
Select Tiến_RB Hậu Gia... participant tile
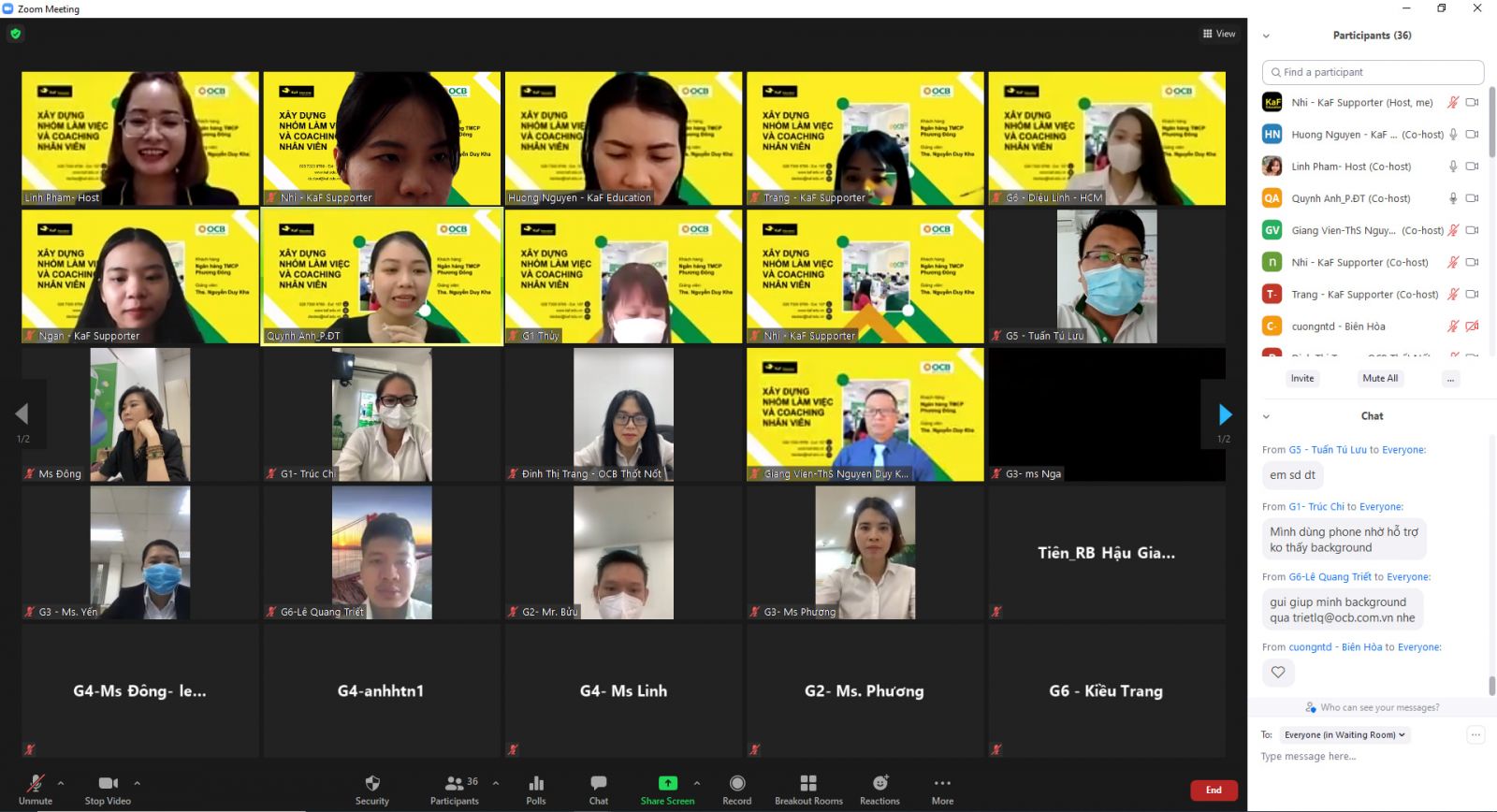tap(1107, 553)
